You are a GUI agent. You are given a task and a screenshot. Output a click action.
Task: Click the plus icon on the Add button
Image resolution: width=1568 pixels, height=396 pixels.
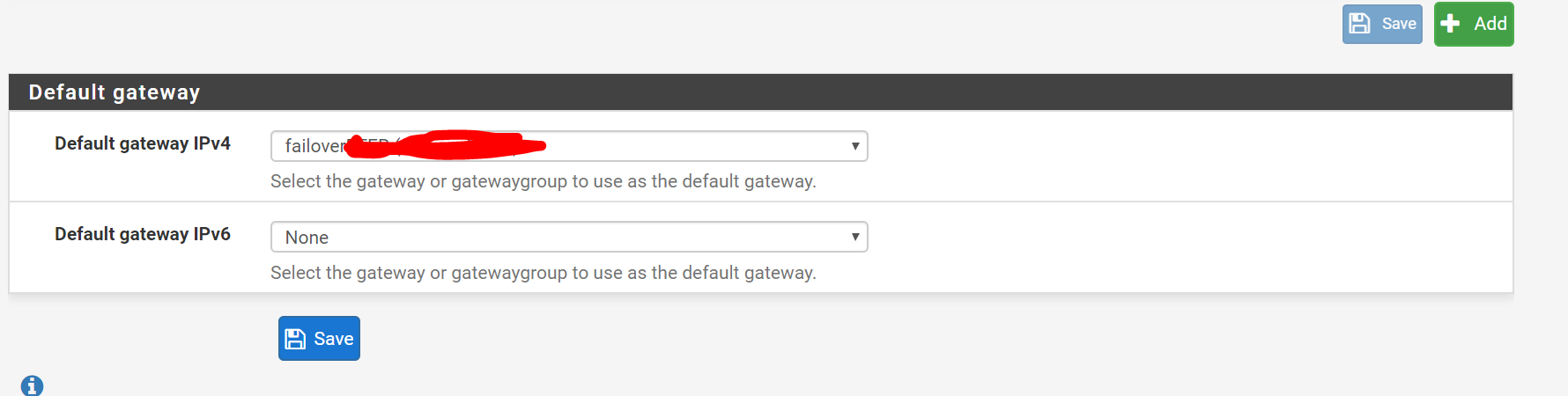click(x=1451, y=24)
